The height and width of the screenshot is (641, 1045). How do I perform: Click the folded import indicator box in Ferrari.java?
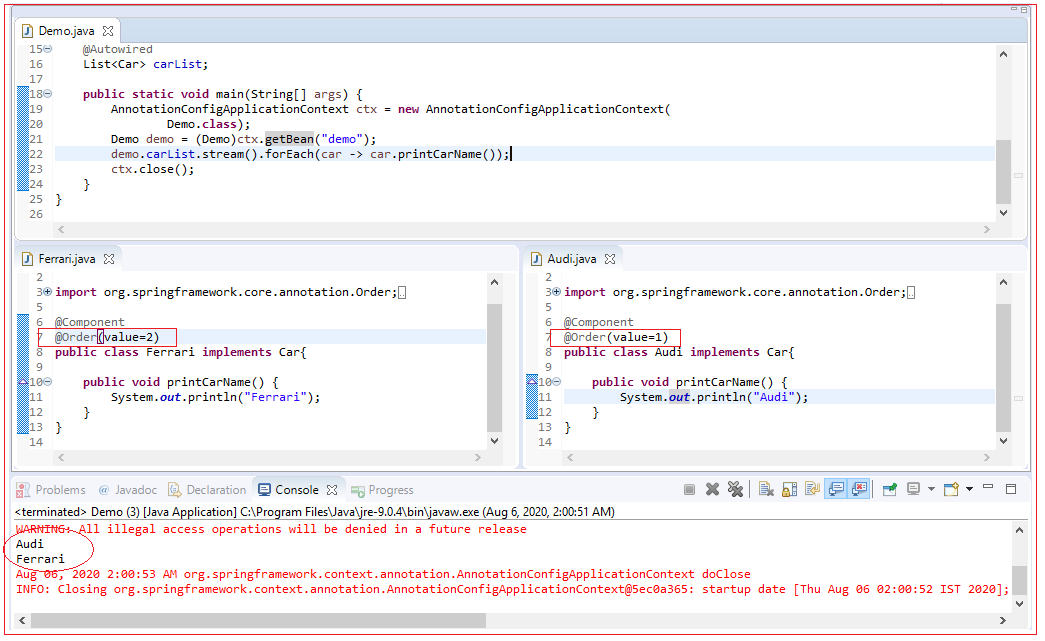pos(402,293)
